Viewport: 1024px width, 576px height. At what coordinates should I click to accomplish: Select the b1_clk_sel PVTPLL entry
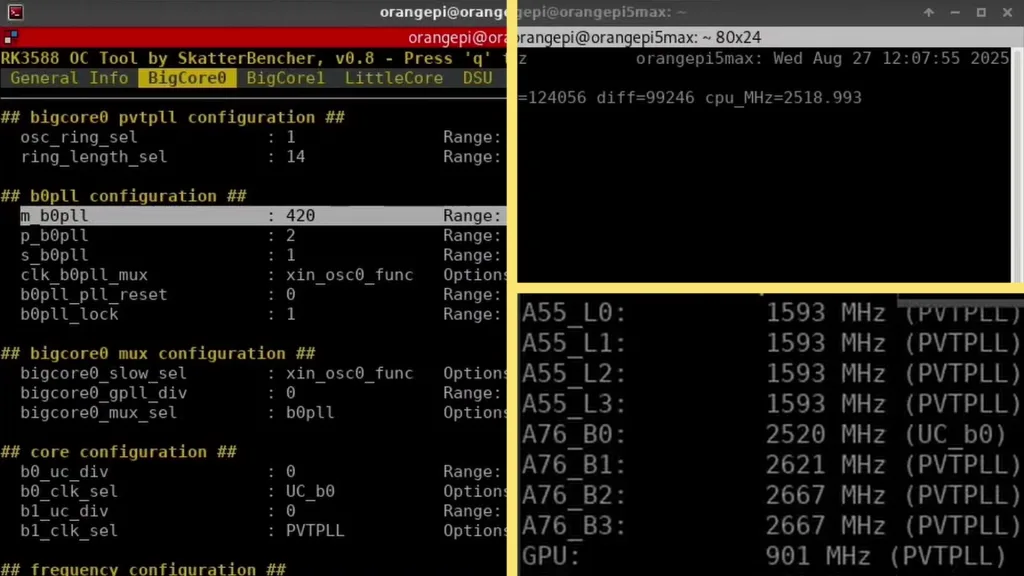[x=315, y=531]
